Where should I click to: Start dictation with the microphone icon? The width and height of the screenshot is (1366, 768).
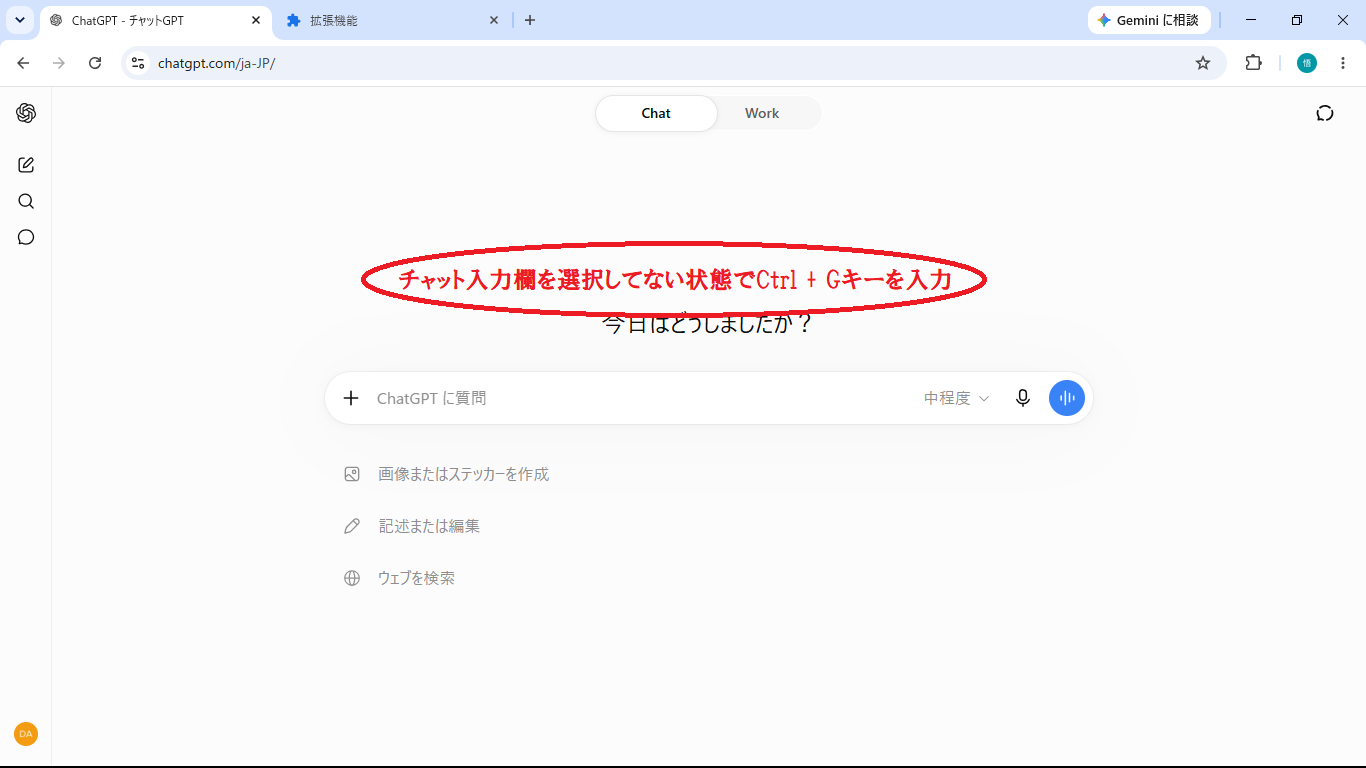coord(1023,398)
